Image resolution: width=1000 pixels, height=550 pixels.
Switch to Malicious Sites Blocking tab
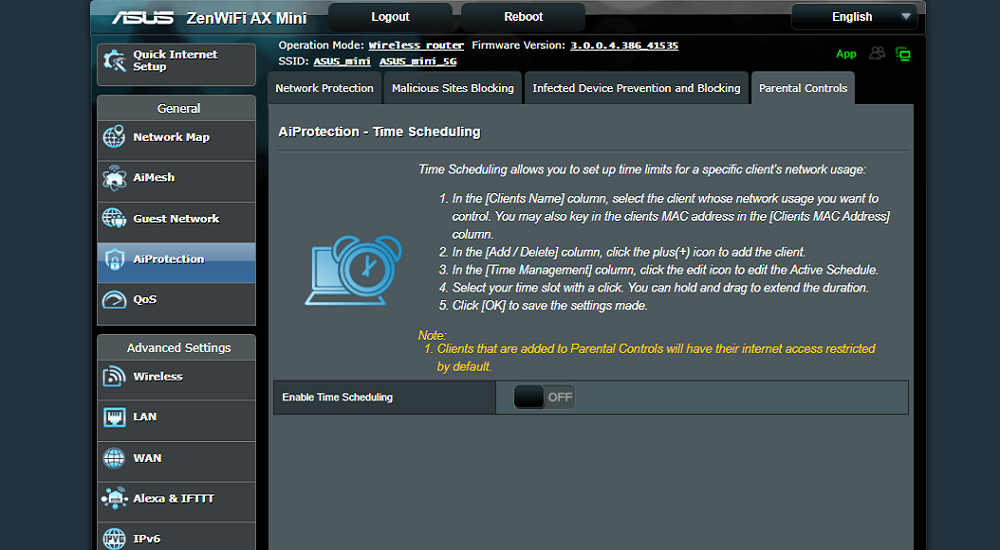[453, 88]
